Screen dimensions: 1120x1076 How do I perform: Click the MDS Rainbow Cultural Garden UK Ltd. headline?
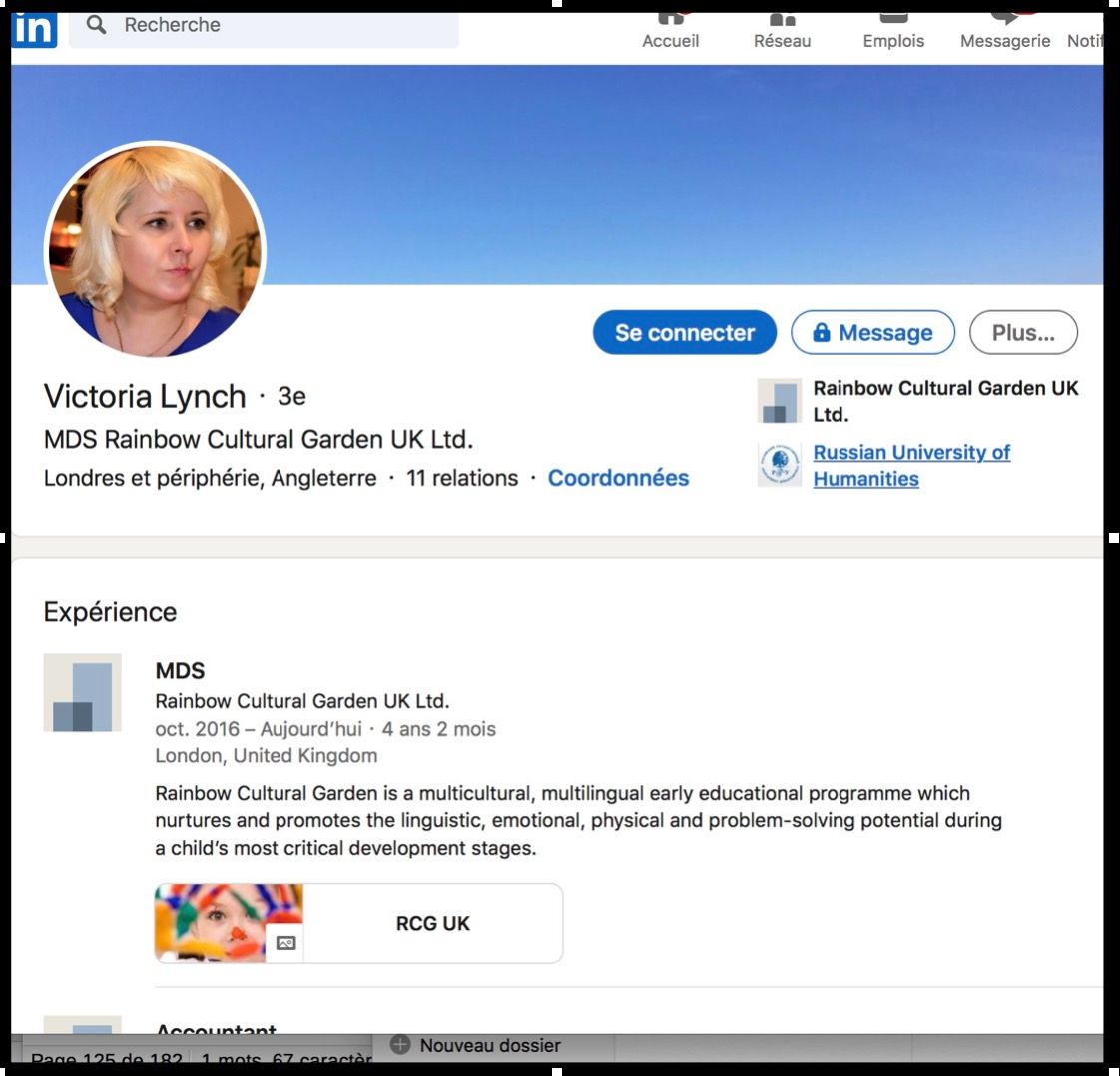click(x=259, y=439)
